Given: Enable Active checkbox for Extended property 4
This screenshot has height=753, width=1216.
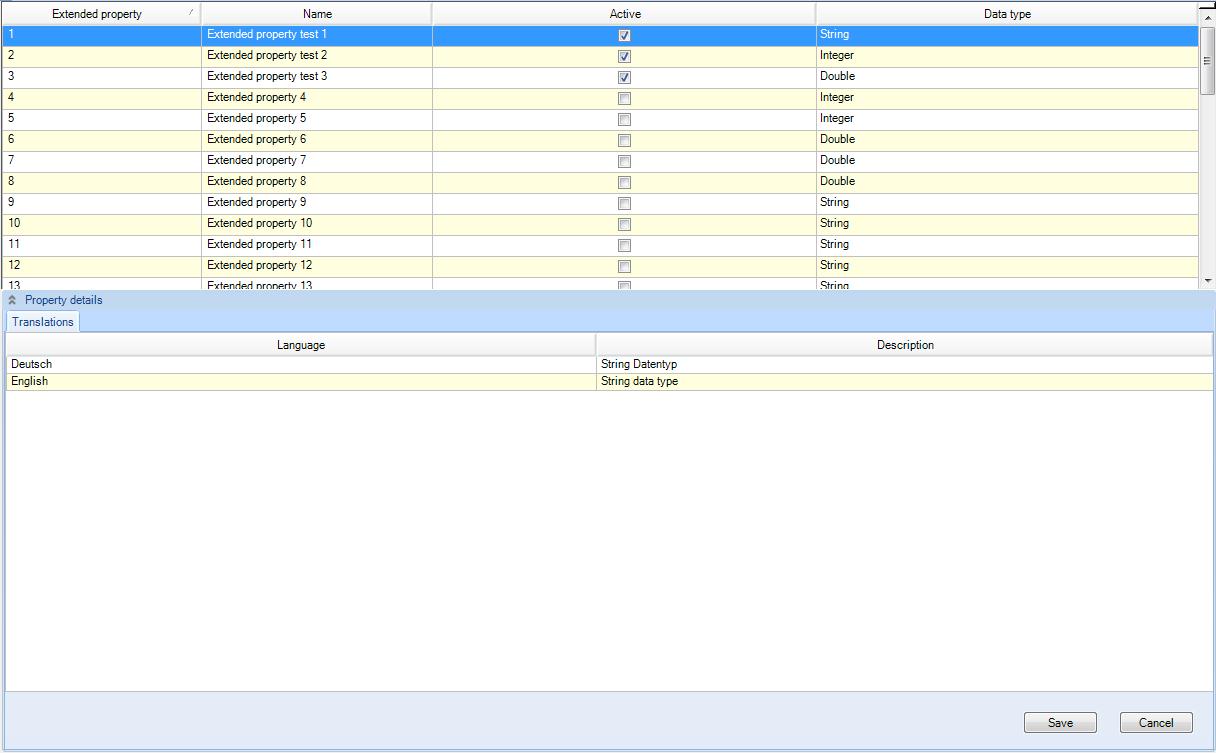Looking at the screenshot, I should click(x=624, y=98).
